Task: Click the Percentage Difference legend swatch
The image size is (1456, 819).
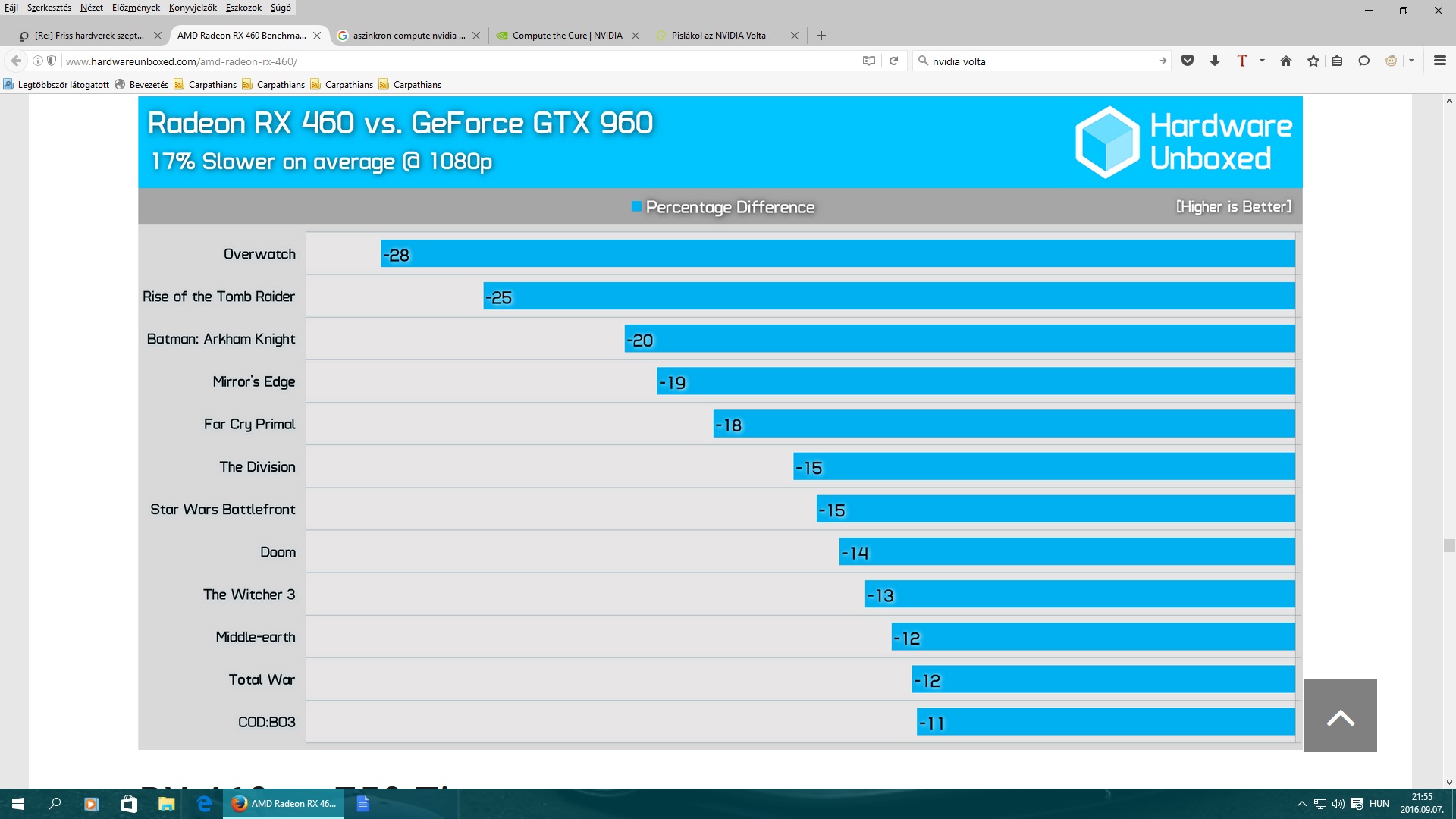Action: (x=636, y=206)
